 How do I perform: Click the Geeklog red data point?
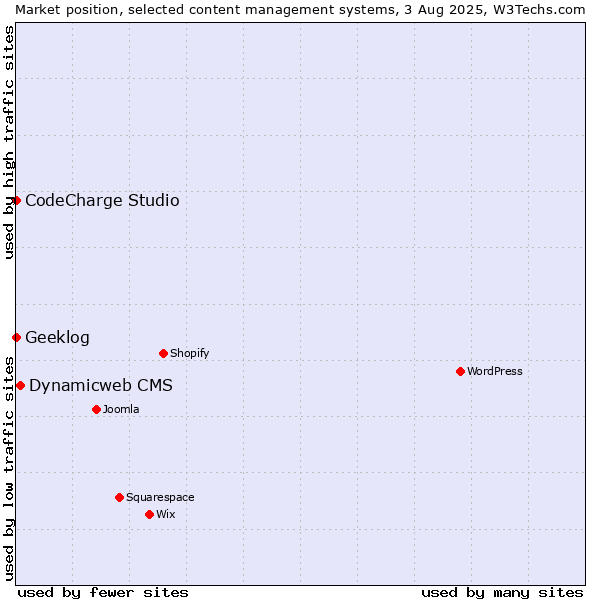(16, 338)
